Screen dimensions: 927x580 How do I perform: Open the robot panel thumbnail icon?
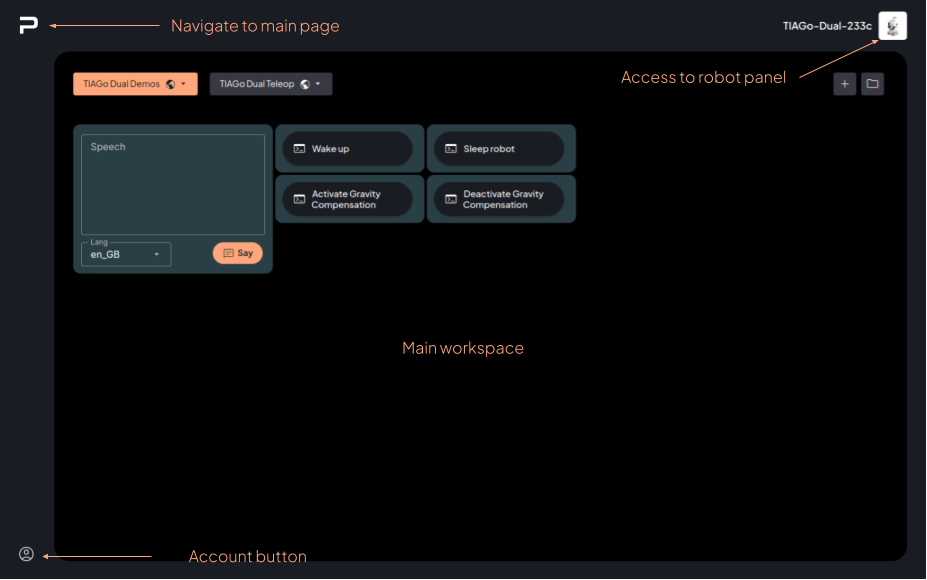tap(892, 26)
